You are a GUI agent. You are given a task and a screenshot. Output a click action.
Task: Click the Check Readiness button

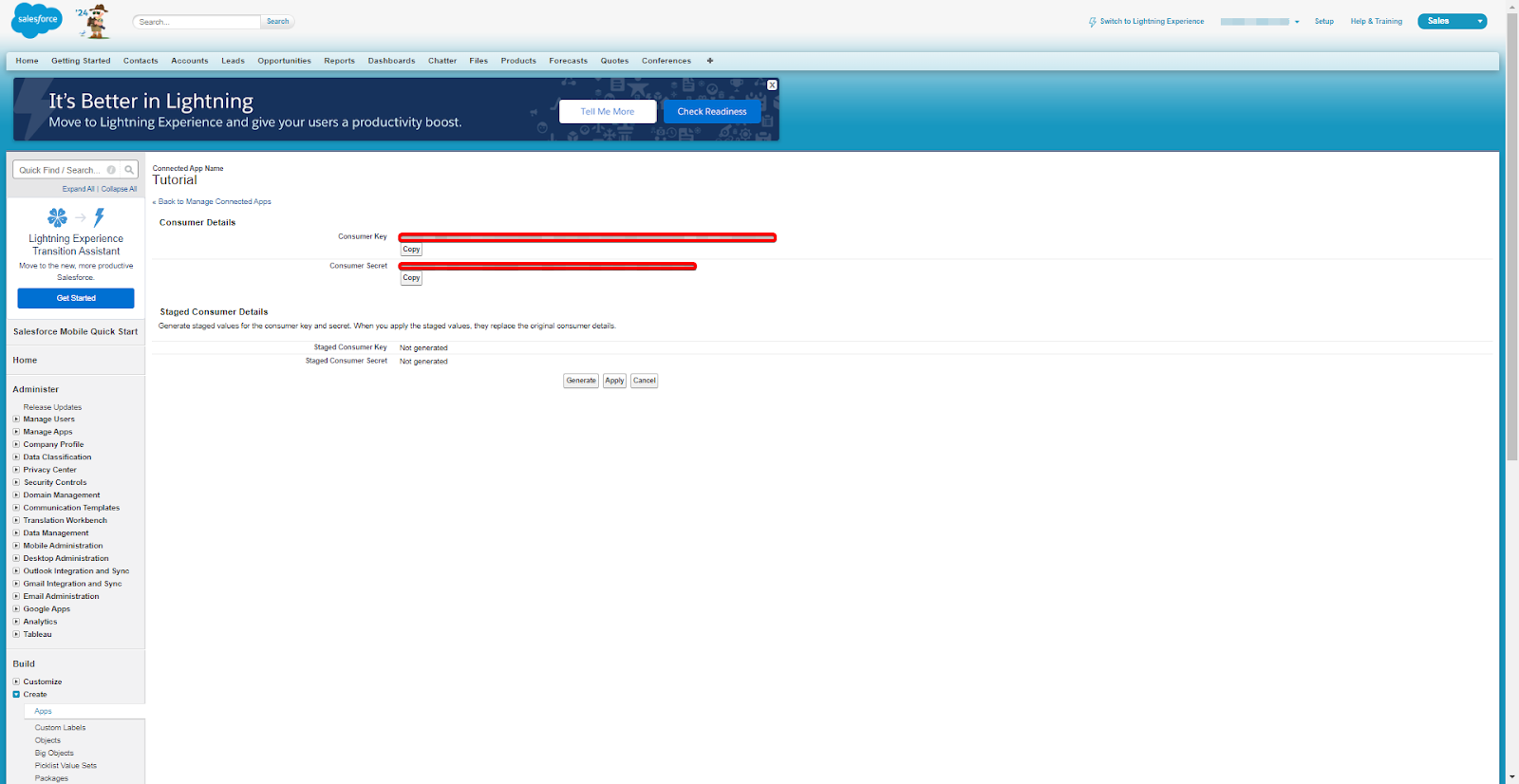712,112
